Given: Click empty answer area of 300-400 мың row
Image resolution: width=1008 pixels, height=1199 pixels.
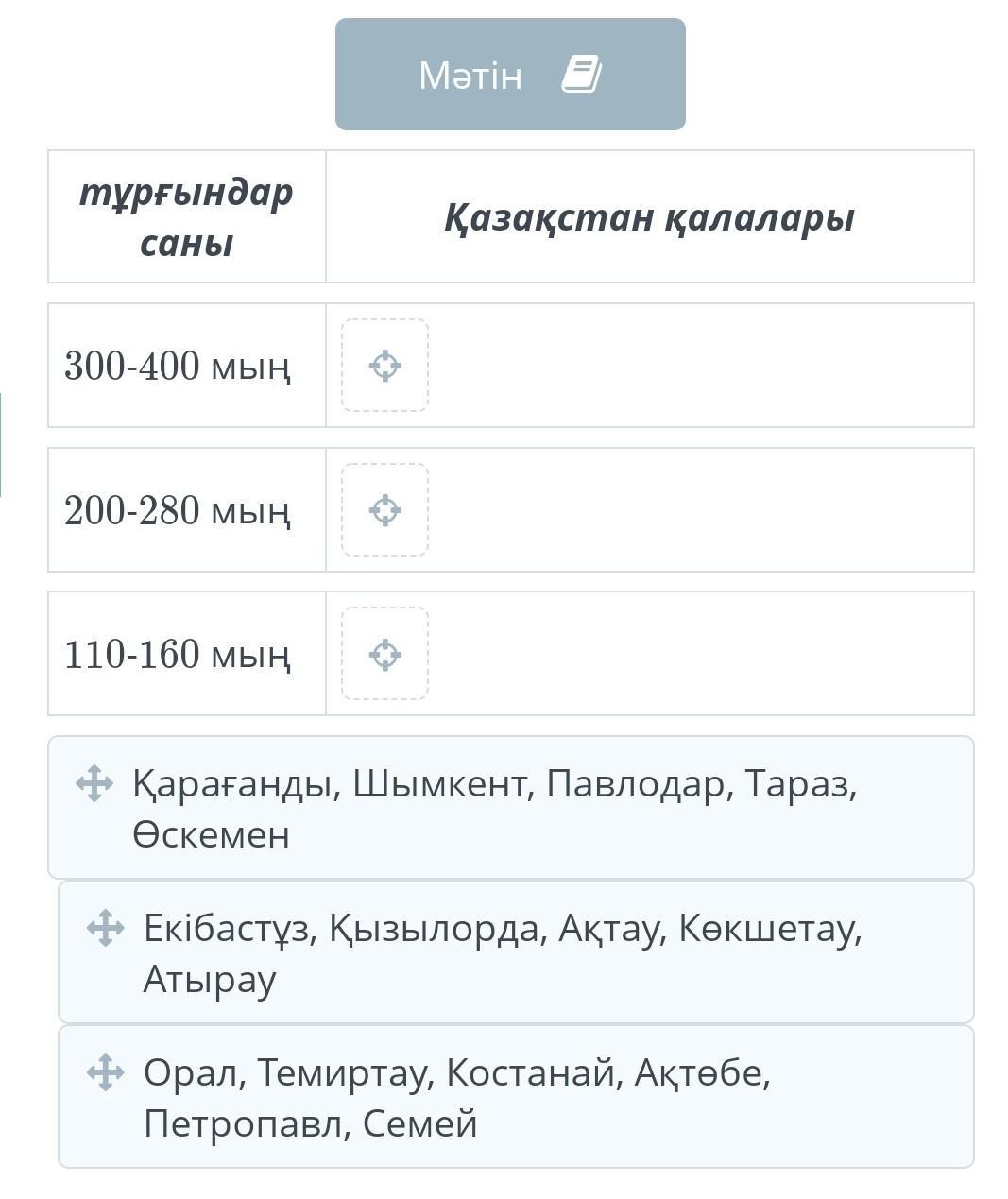Looking at the screenshot, I should 699,366.
